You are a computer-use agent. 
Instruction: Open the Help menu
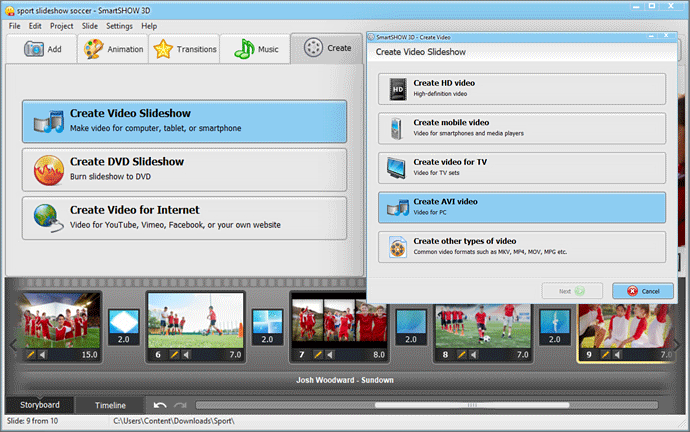point(149,26)
